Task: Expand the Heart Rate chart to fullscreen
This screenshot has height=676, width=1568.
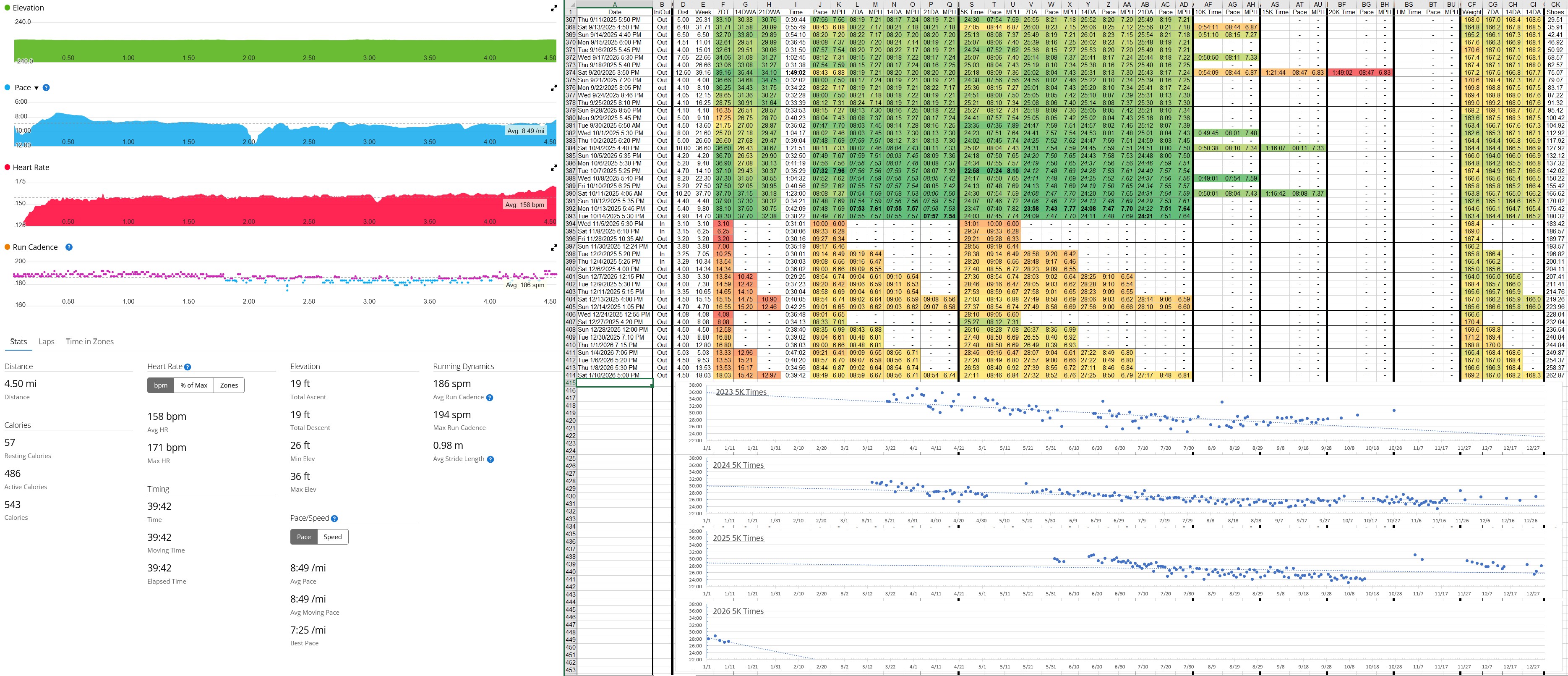Action: [x=554, y=168]
